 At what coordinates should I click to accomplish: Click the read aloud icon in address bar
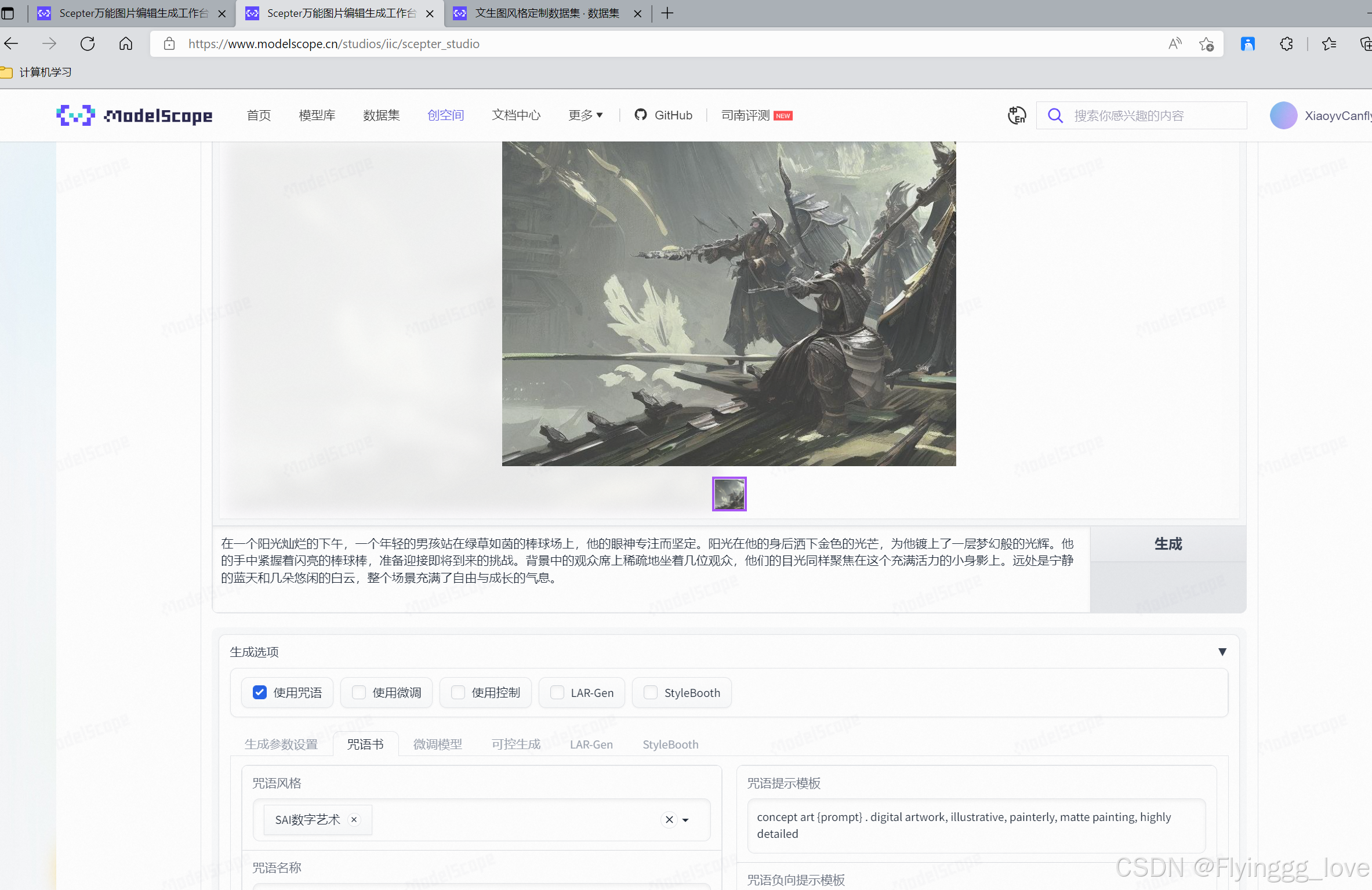click(x=1175, y=44)
